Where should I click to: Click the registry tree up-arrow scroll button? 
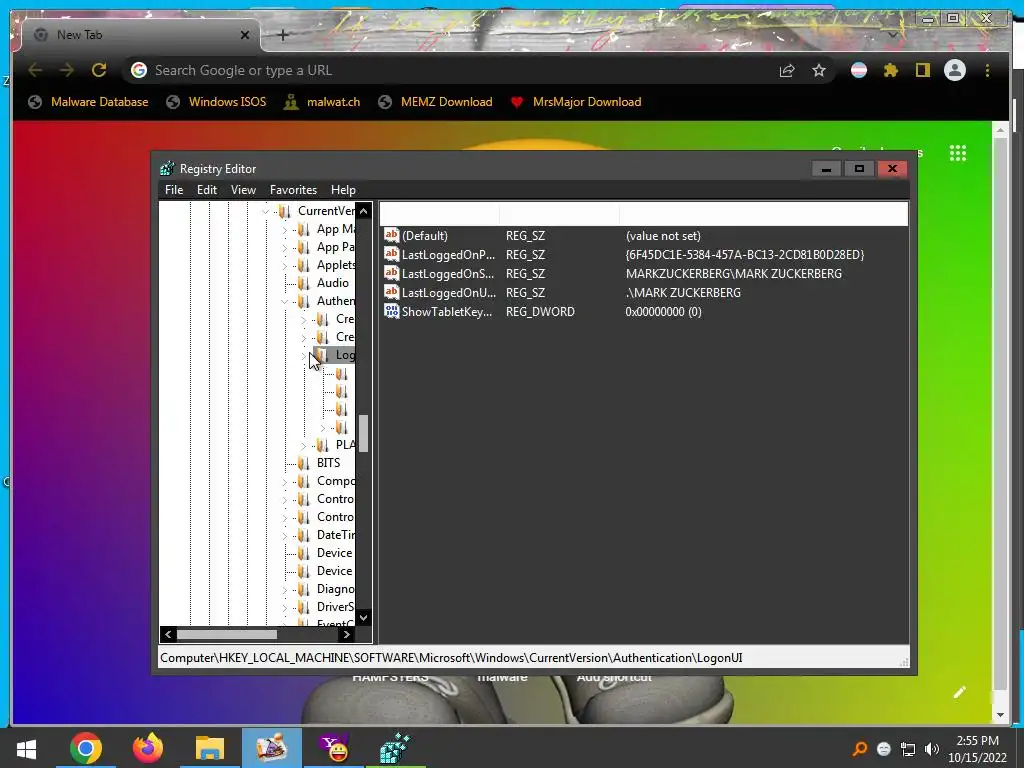(x=364, y=211)
